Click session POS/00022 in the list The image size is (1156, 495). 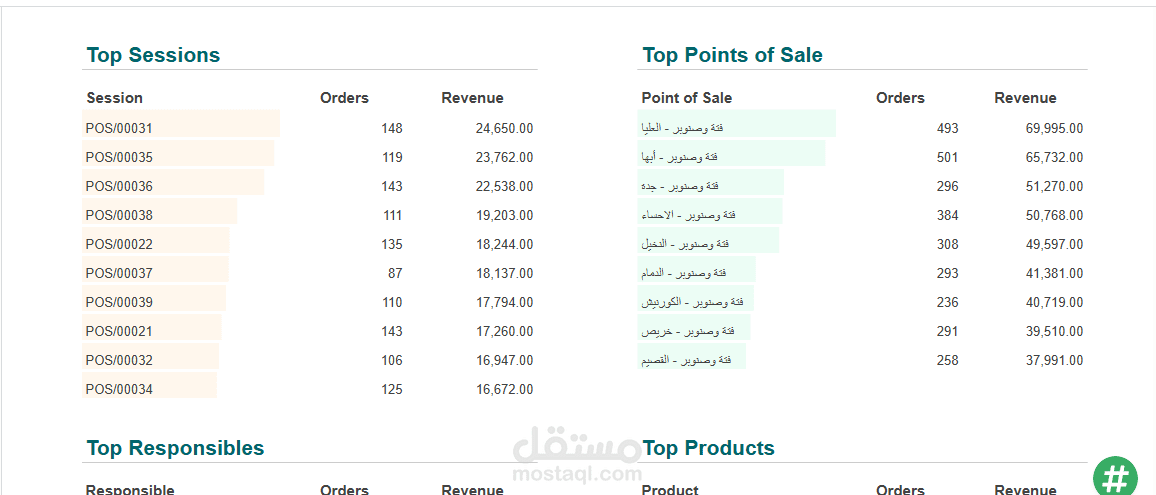tap(119, 244)
